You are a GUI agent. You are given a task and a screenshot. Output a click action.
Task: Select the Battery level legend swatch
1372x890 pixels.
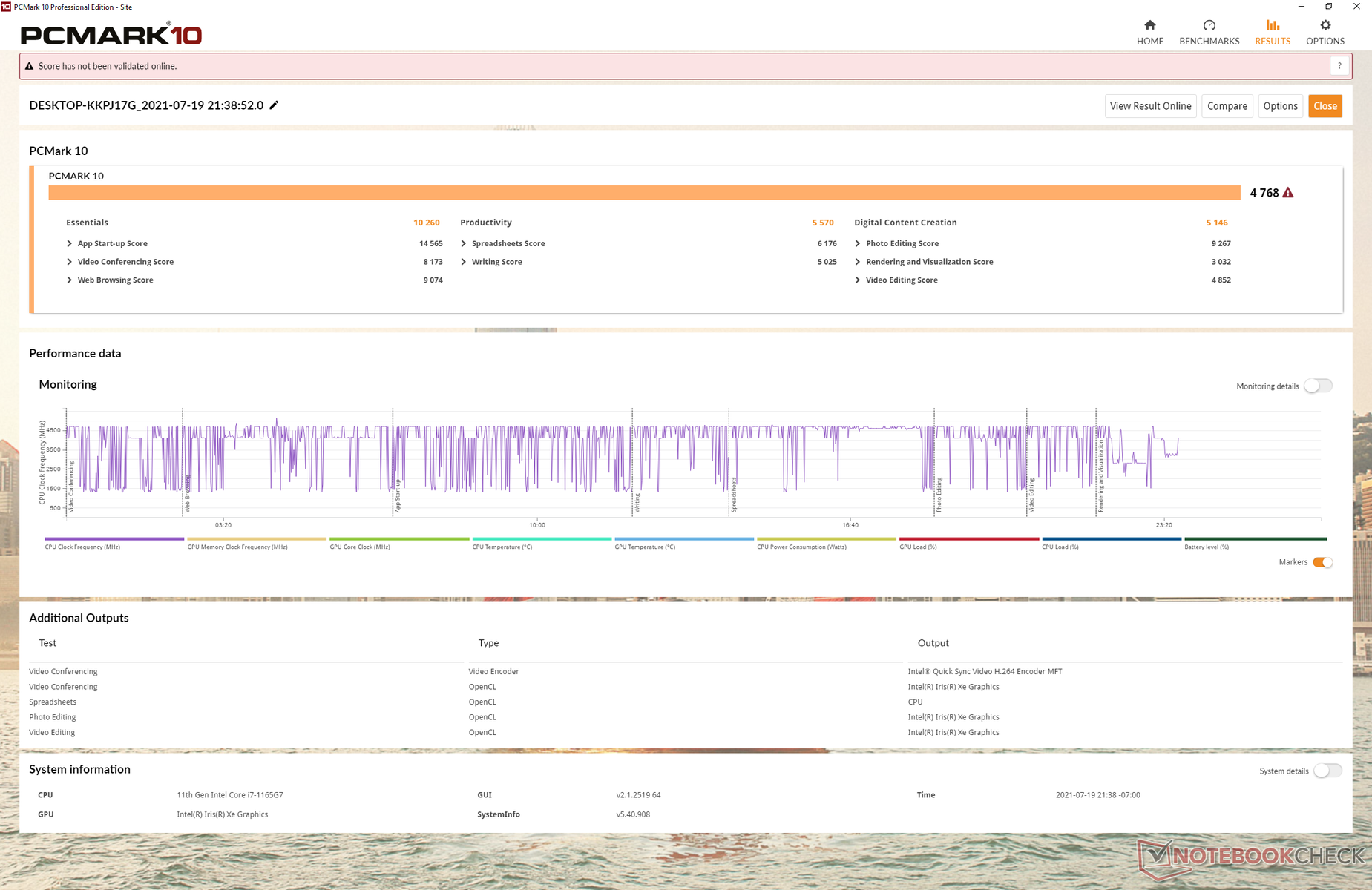click(1256, 539)
